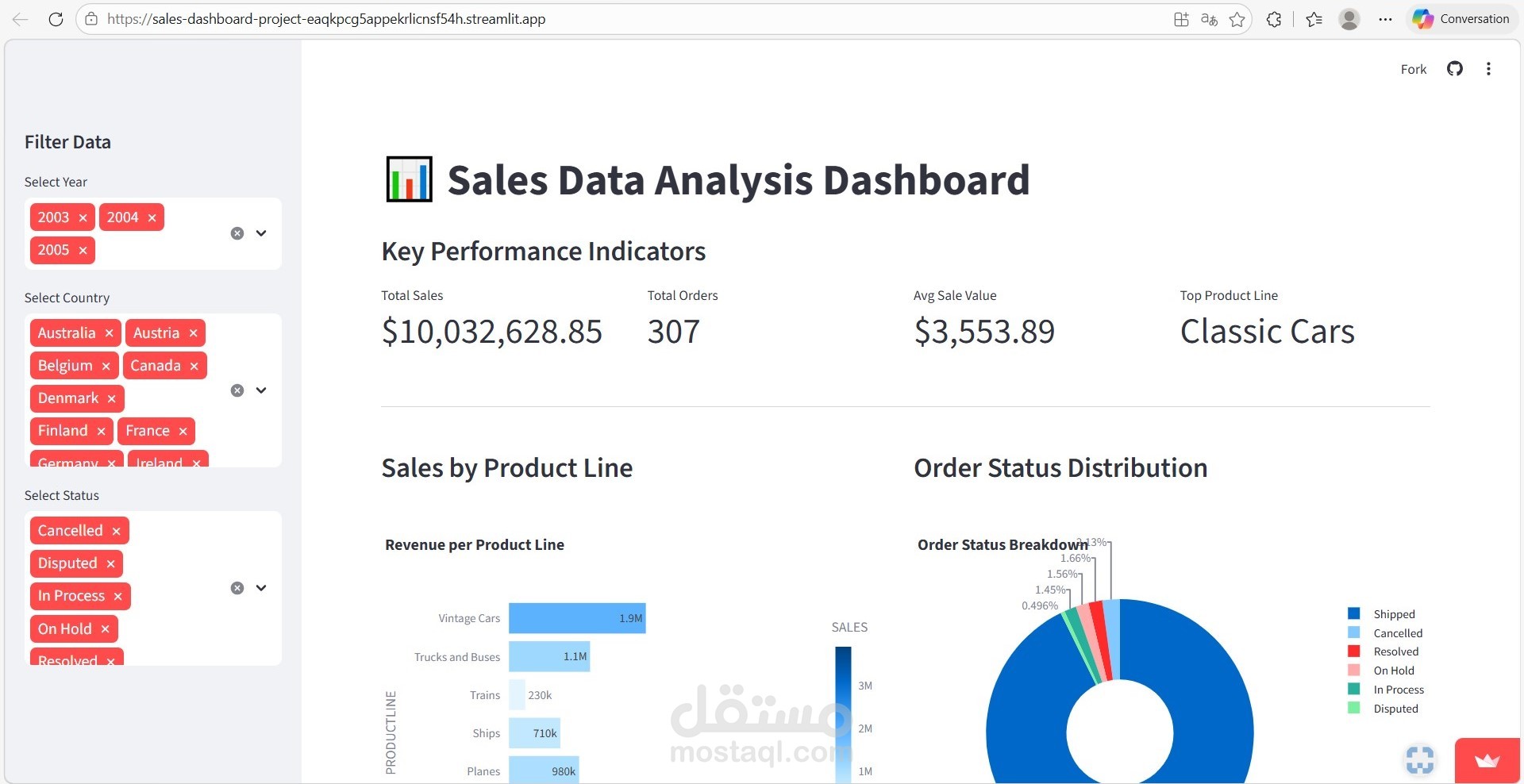Remove Finland country tag
The image size is (1524, 784).
pos(101,431)
